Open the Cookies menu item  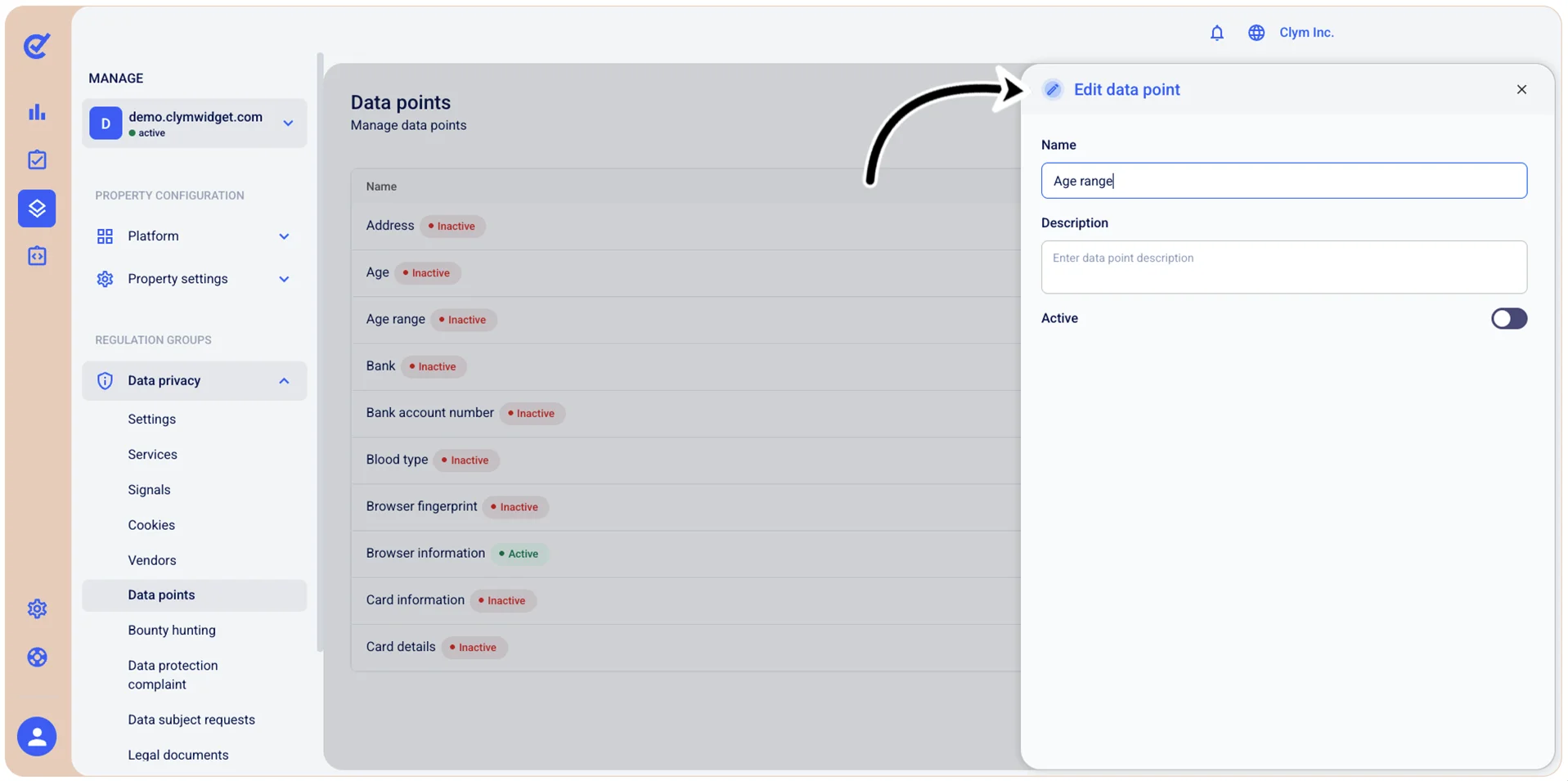pyautogui.click(x=151, y=524)
